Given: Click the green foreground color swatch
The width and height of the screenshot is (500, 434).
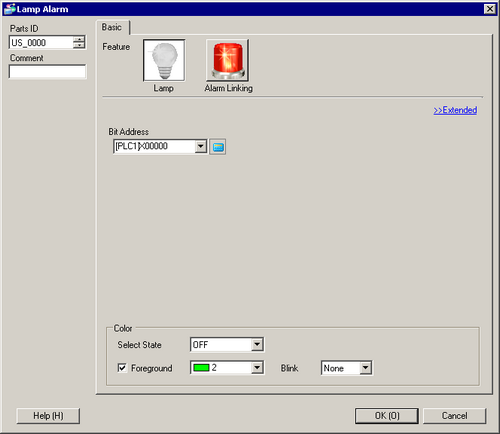Looking at the screenshot, I should click(201, 368).
